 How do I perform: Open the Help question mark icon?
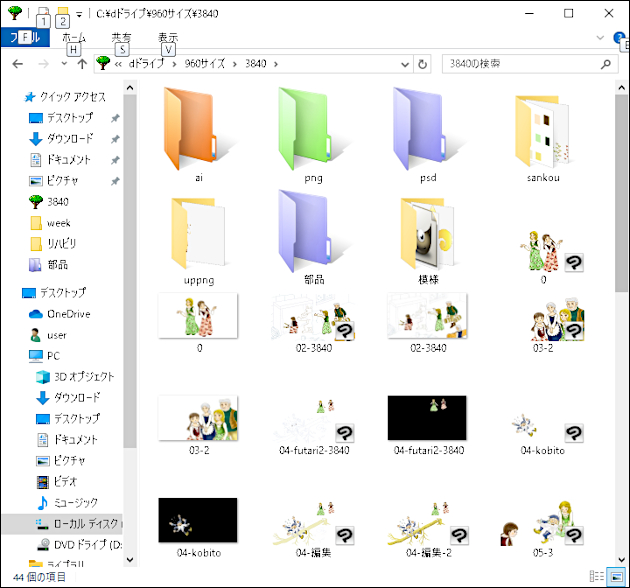(x=619, y=38)
